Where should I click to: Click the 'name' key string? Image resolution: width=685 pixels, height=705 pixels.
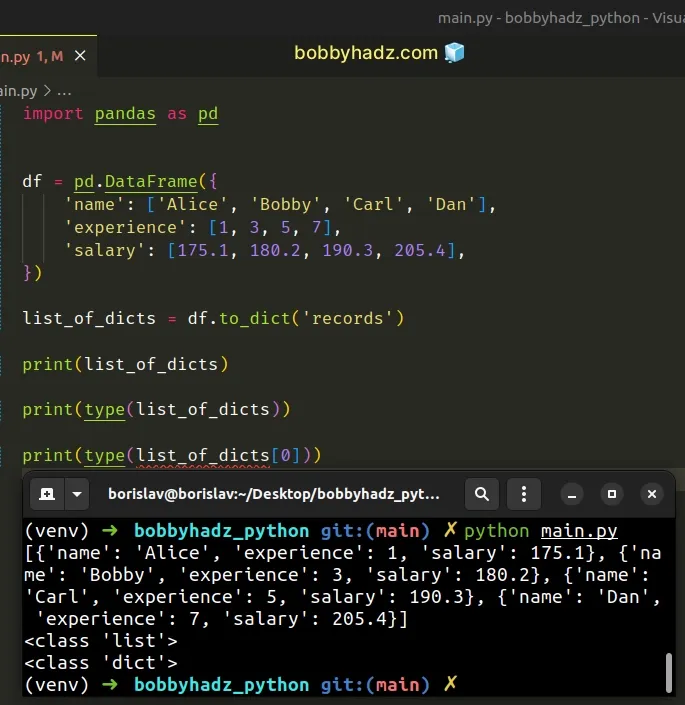coord(94,205)
